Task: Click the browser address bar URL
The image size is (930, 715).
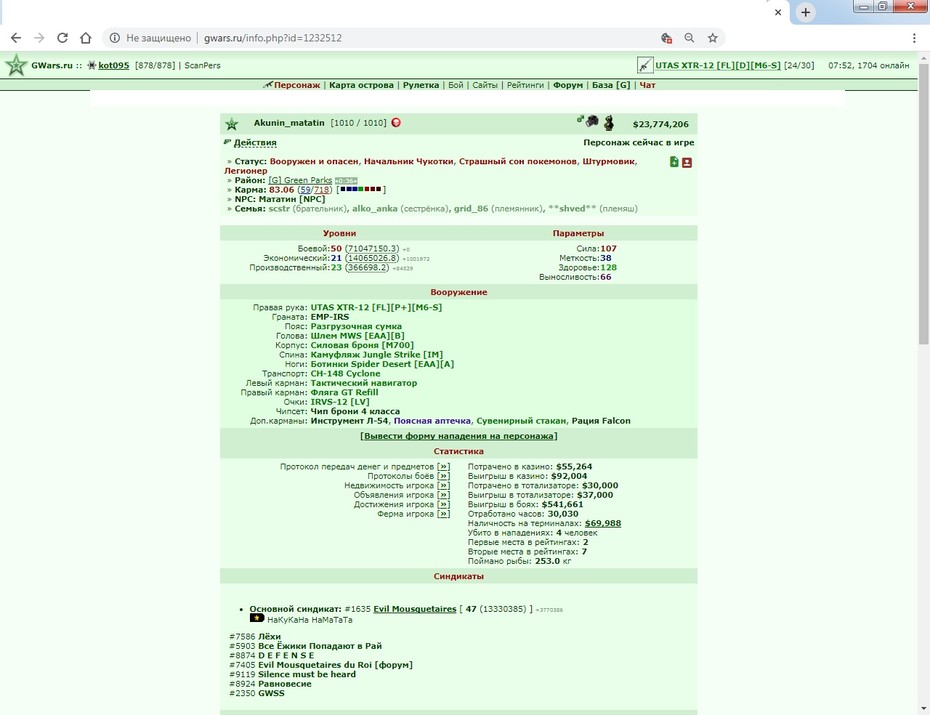Action: click(x=273, y=38)
